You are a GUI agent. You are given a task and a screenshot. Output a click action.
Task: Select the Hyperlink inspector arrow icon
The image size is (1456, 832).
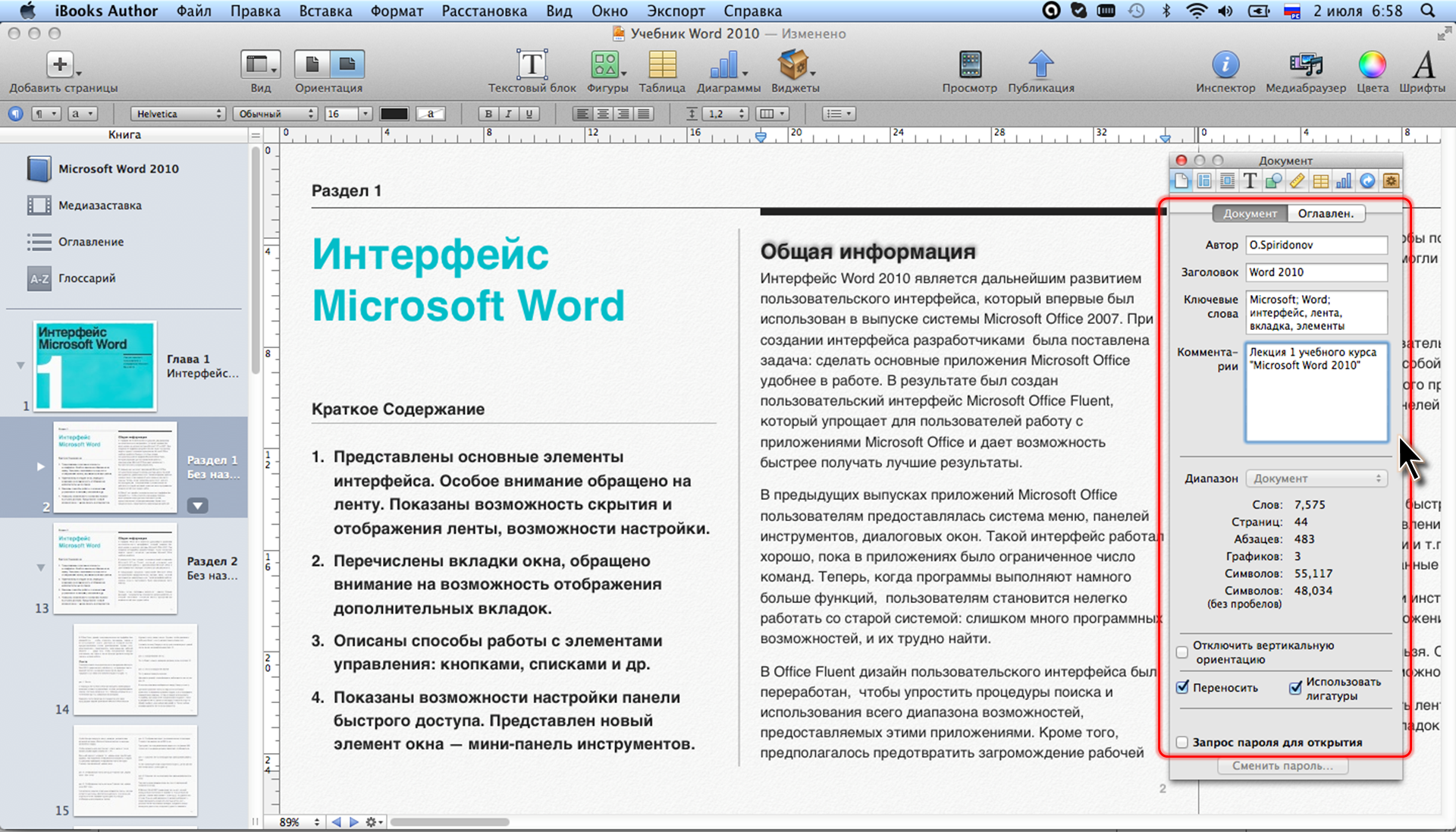(x=1367, y=181)
